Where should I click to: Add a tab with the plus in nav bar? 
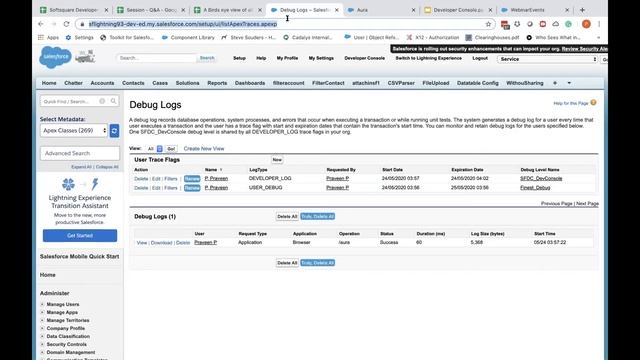[x=555, y=83]
